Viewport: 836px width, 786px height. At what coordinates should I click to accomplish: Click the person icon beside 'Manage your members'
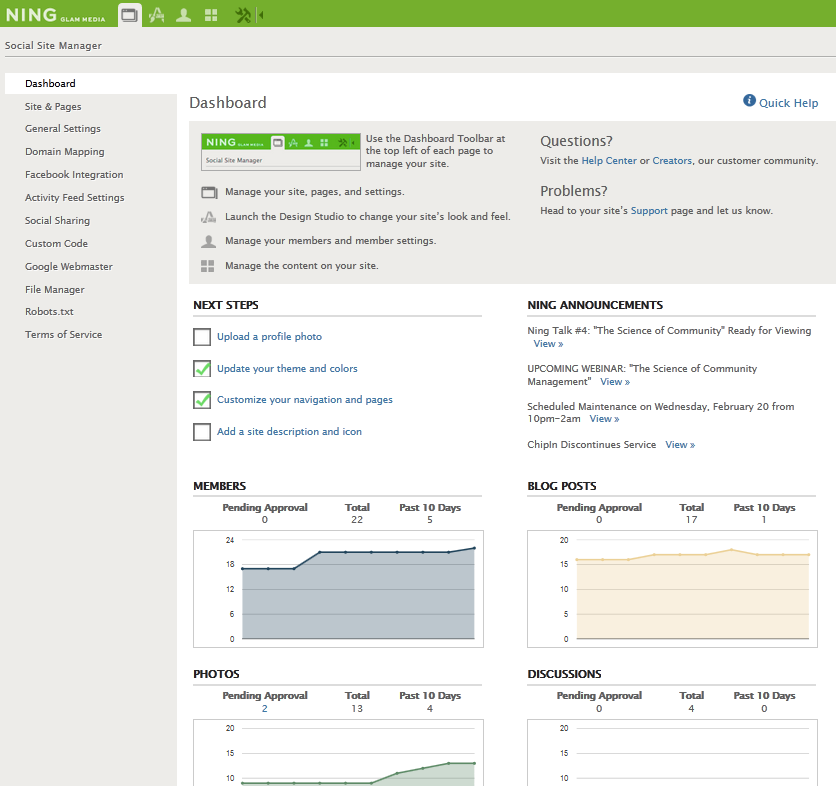[208, 241]
